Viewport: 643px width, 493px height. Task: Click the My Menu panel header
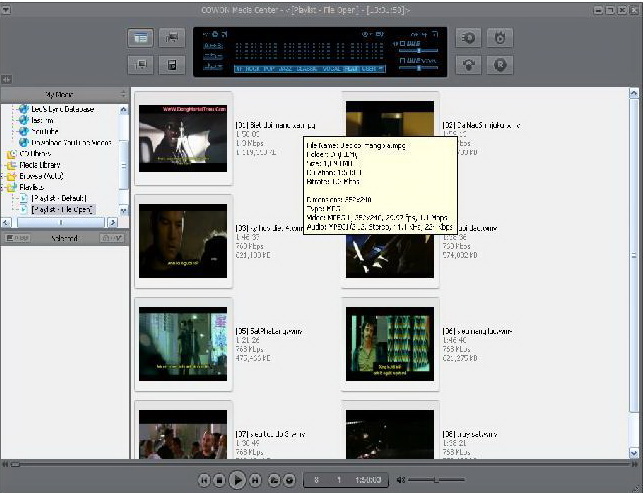point(65,95)
